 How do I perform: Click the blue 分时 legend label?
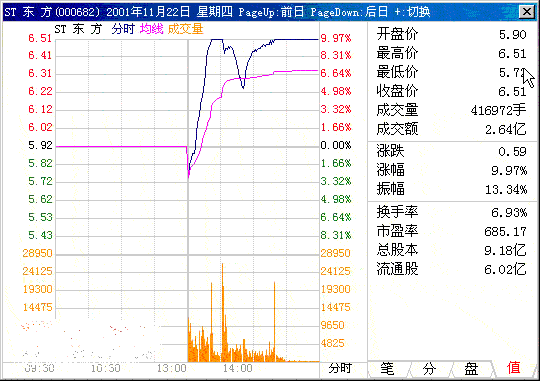click(123, 29)
